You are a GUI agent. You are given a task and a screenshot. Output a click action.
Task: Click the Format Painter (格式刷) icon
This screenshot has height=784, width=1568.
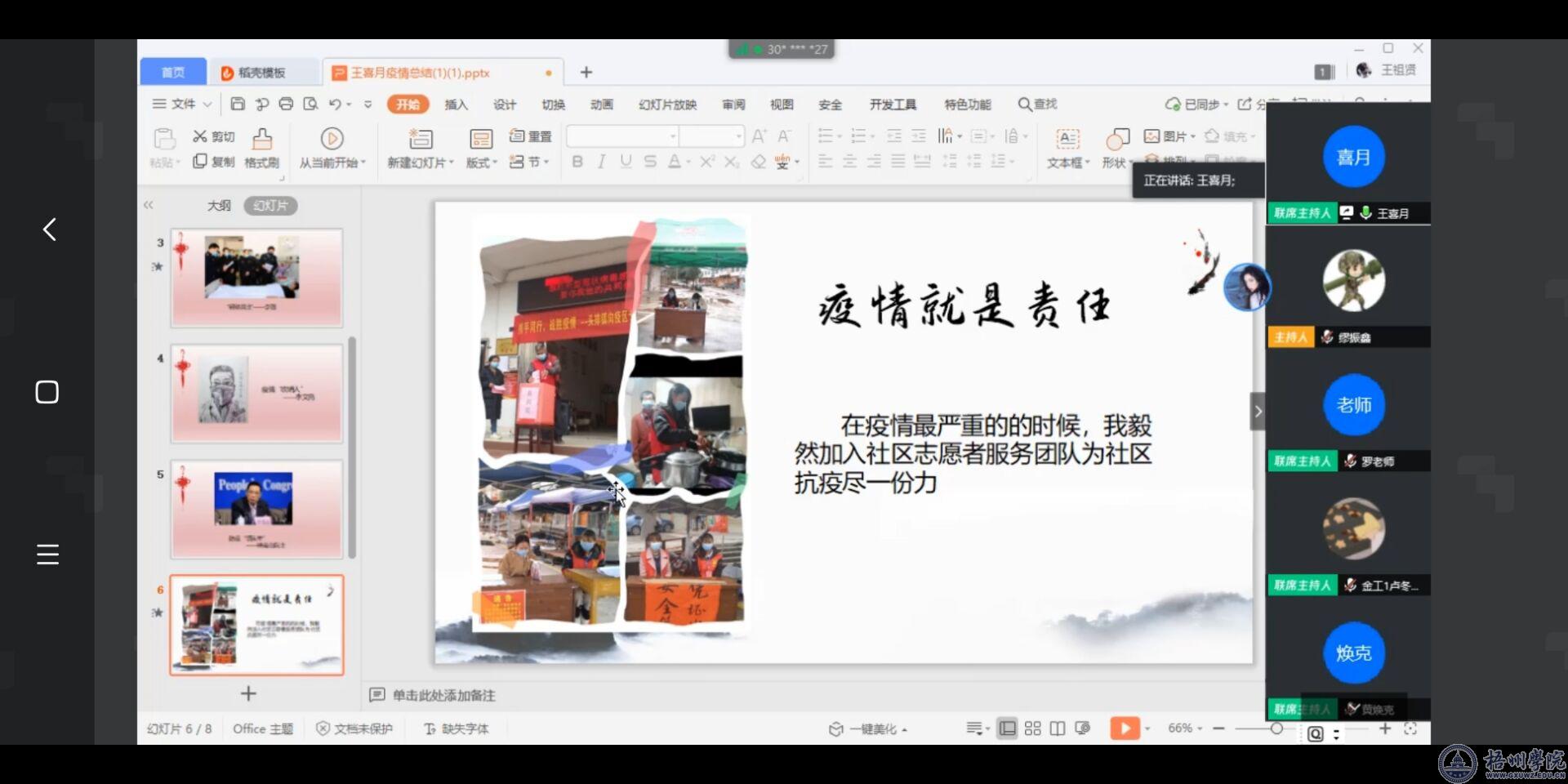pyautogui.click(x=261, y=140)
